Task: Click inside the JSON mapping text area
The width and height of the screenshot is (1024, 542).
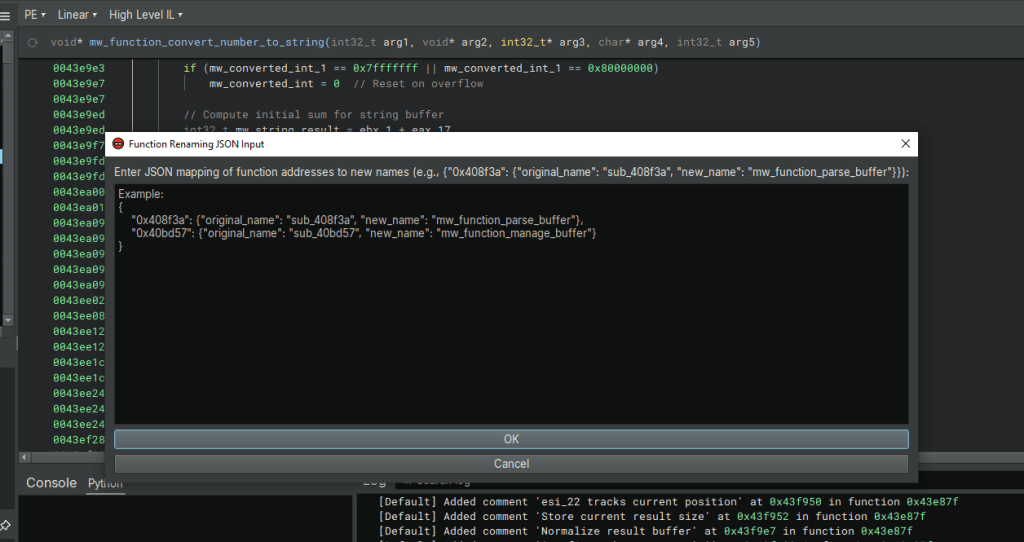Action: 511,330
